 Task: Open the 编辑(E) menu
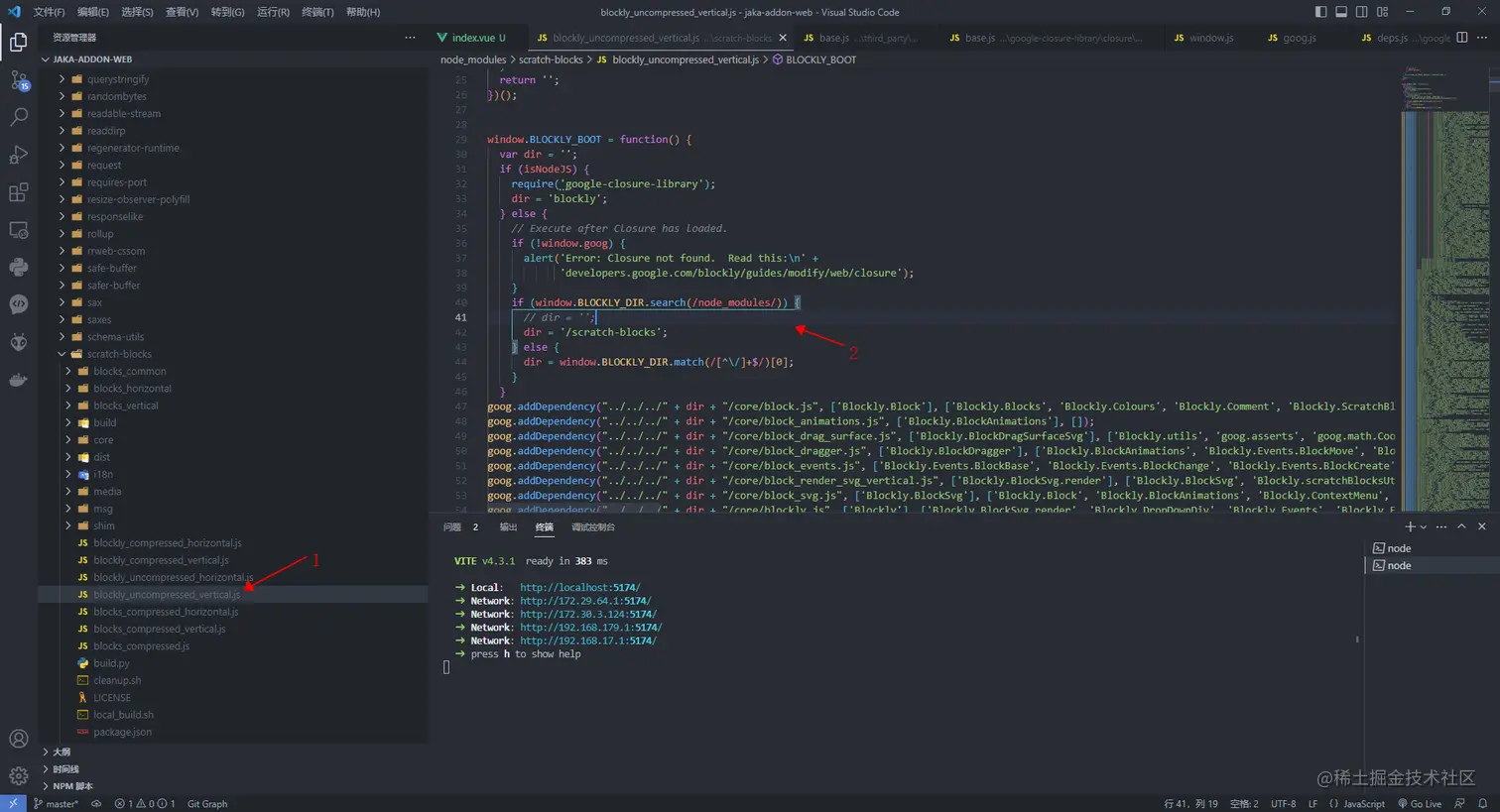(93, 12)
